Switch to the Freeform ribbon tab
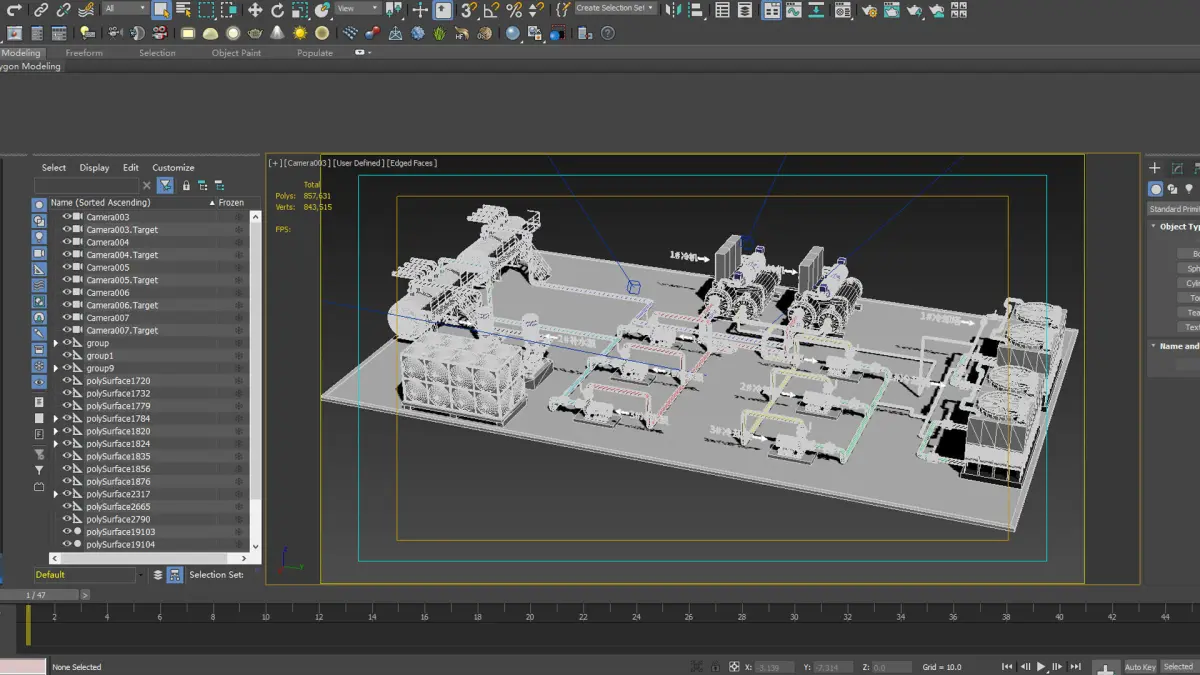 [84, 53]
